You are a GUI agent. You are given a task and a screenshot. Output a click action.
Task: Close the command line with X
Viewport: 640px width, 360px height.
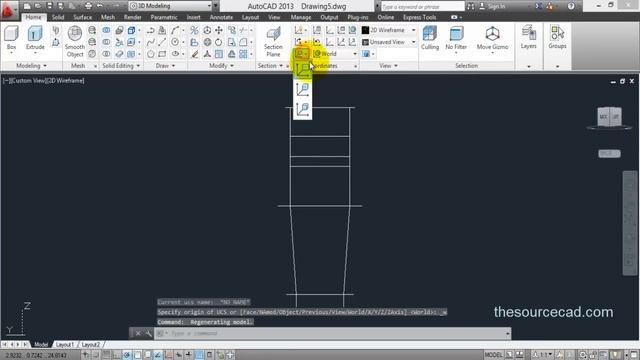(x=138, y=333)
